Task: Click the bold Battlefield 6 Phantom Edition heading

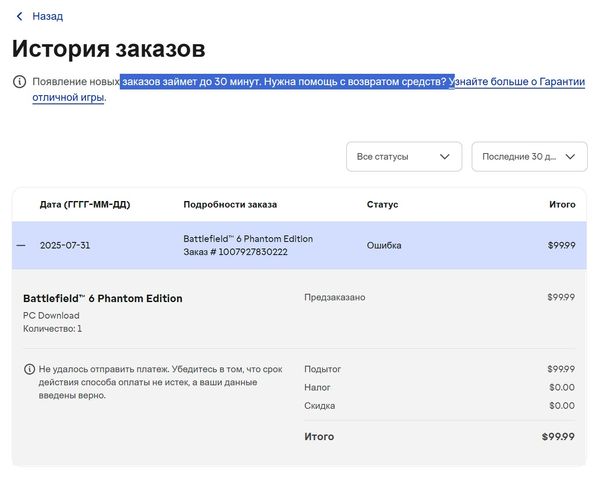Action: point(103,298)
